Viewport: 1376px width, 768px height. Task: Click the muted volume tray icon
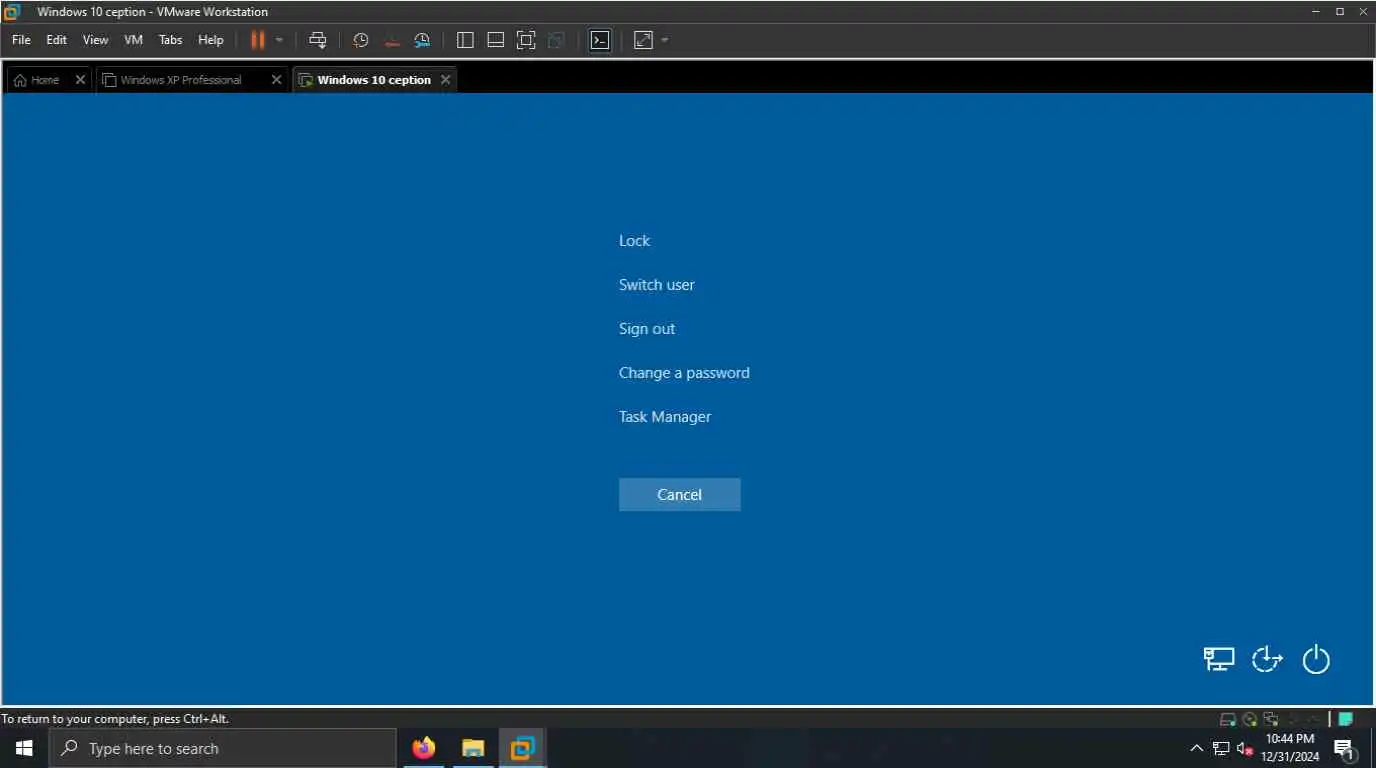click(x=1245, y=748)
